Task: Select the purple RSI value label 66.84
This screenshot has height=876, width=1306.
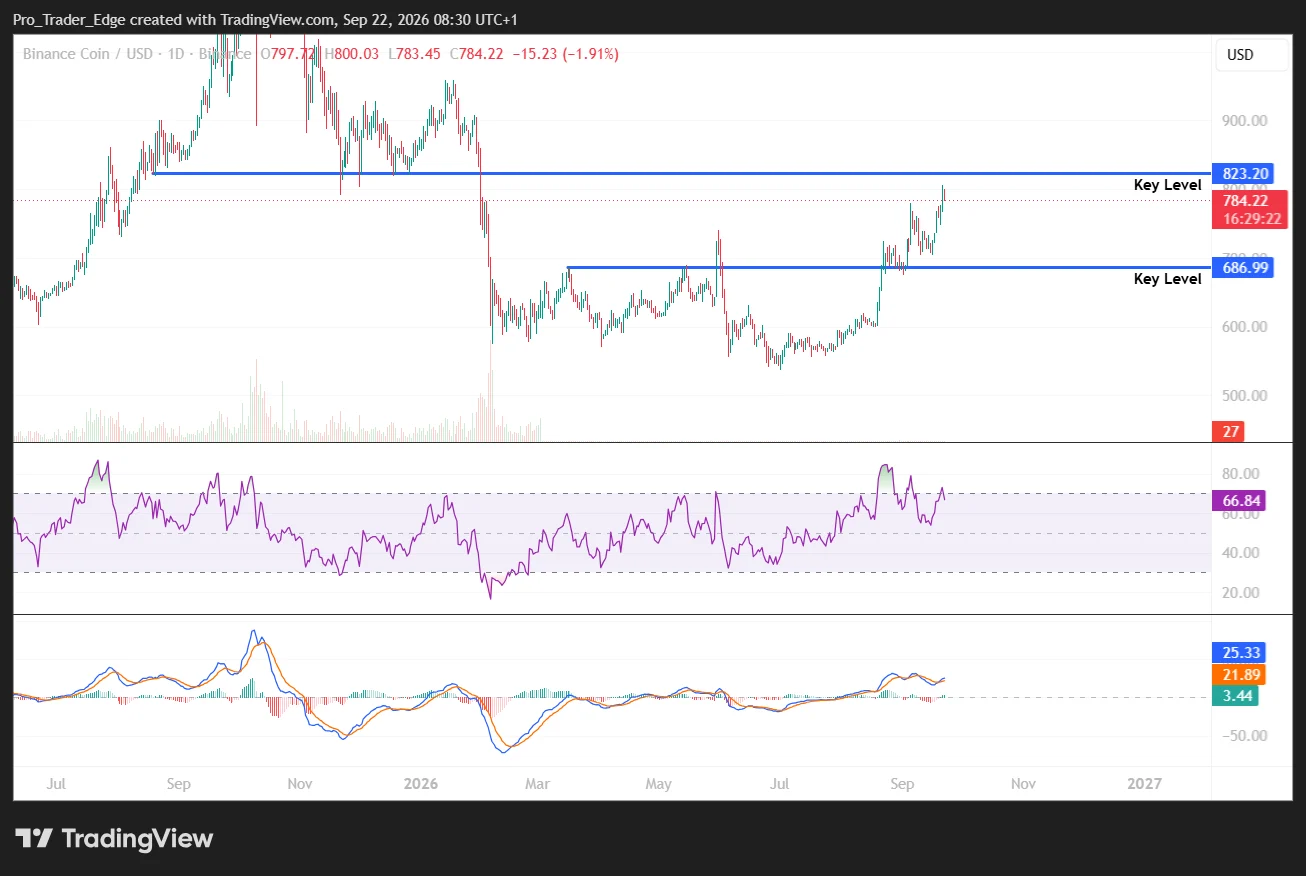Action: (x=1238, y=500)
